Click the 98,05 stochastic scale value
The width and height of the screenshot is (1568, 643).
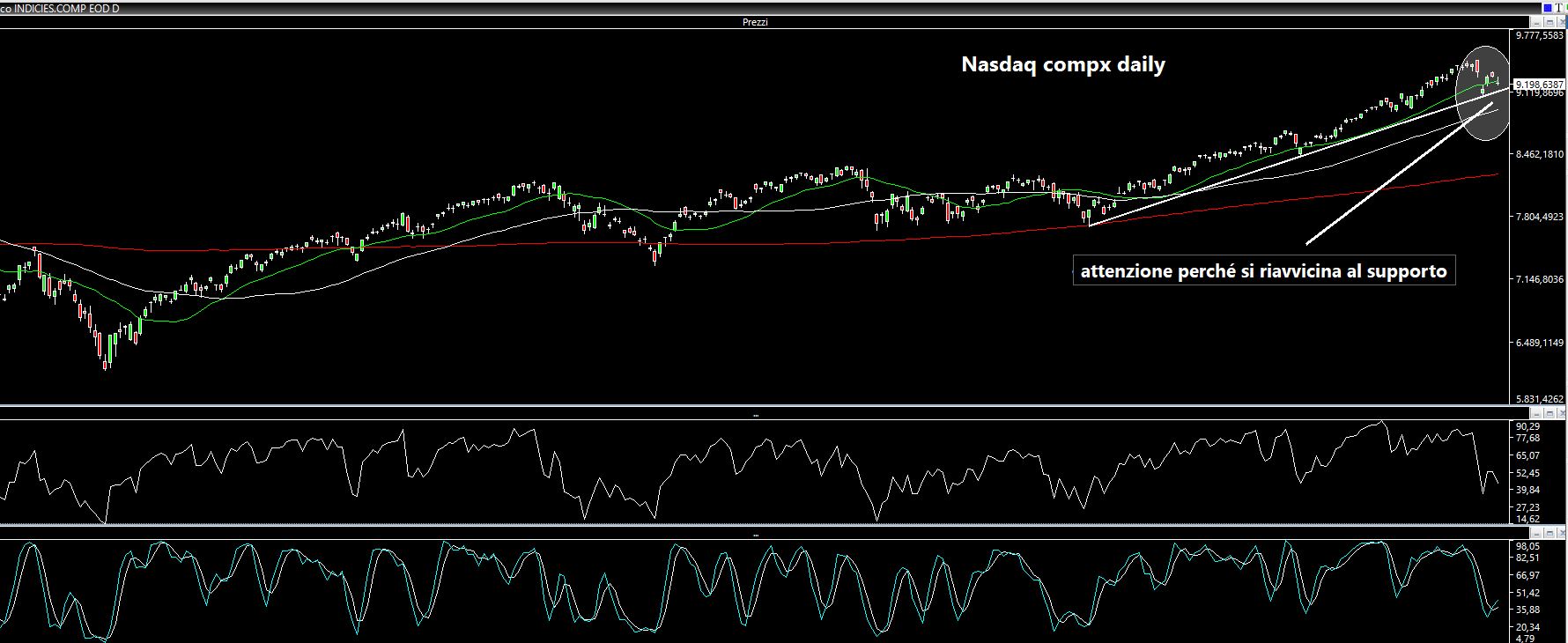[x=1527, y=546]
